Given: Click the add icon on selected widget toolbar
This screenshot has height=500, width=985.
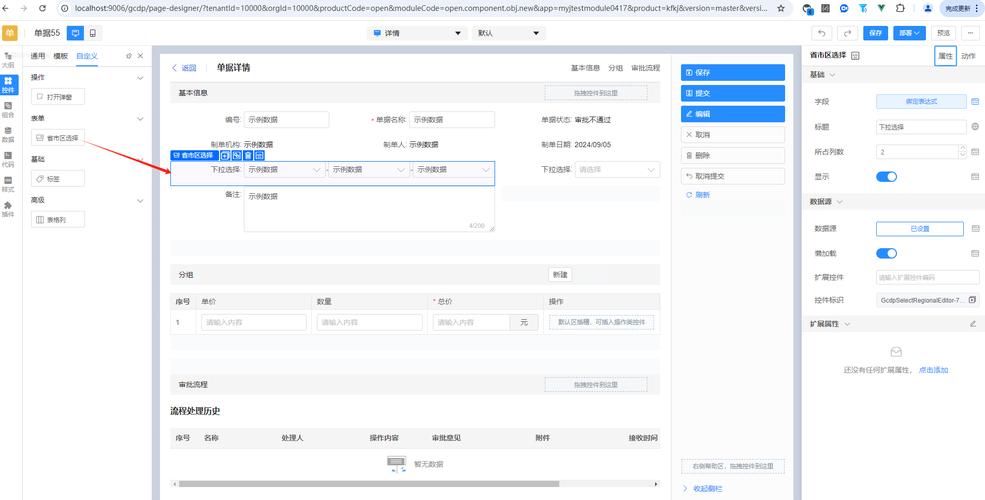Looking at the screenshot, I should (226, 155).
